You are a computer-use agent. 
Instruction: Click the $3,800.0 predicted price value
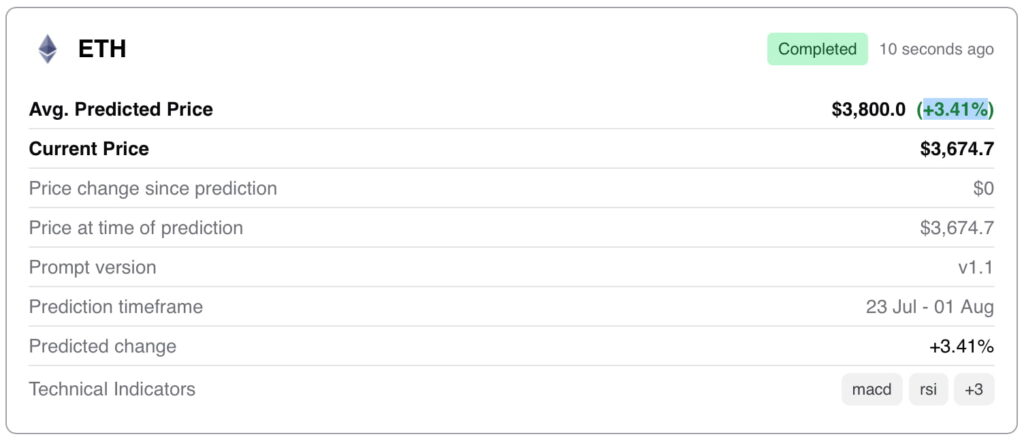click(x=868, y=109)
